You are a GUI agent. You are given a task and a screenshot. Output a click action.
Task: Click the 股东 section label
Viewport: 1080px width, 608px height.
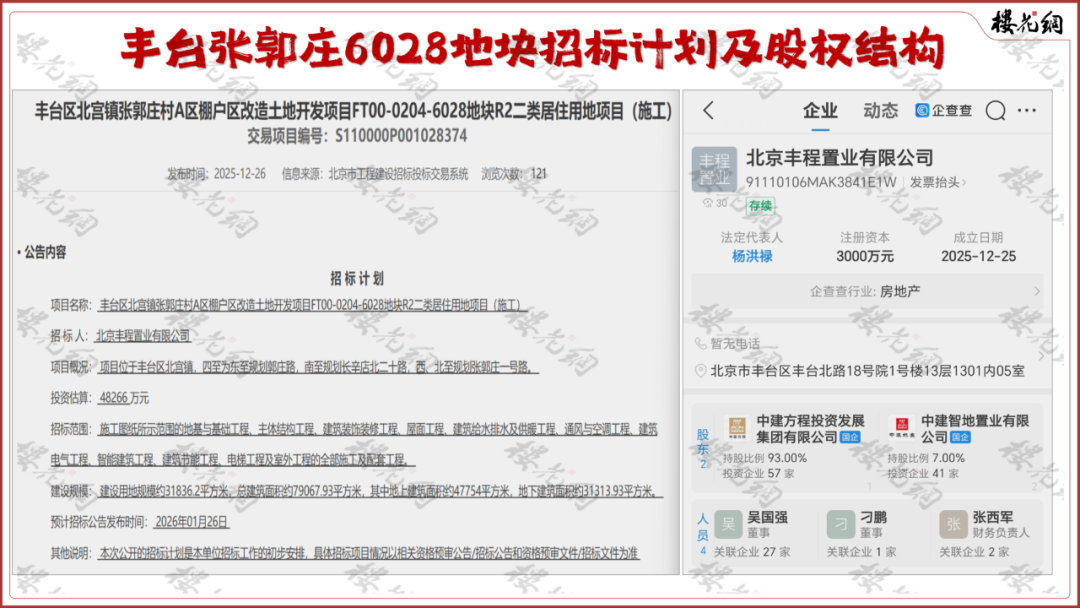click(703, 442)
